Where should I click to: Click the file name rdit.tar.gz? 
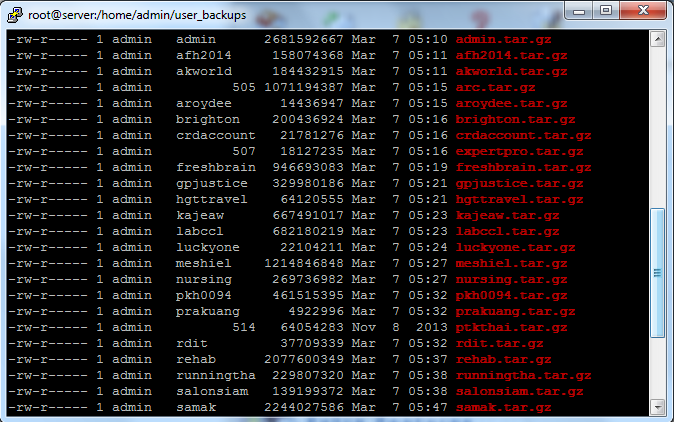tap(499, 343)
